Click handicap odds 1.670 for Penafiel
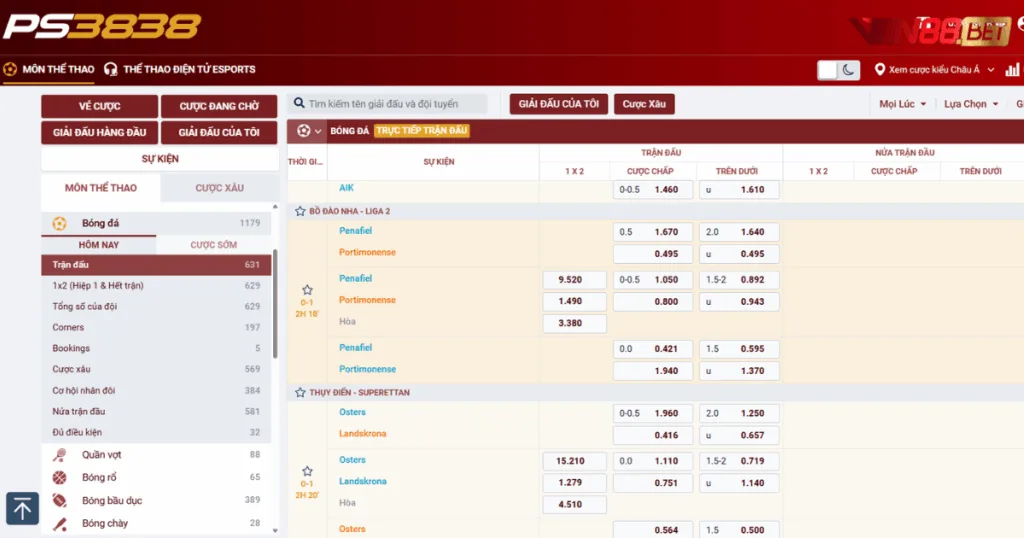The height and width of the screenshot is (538, 1024). pyautogui.click(x=652, y=232)
